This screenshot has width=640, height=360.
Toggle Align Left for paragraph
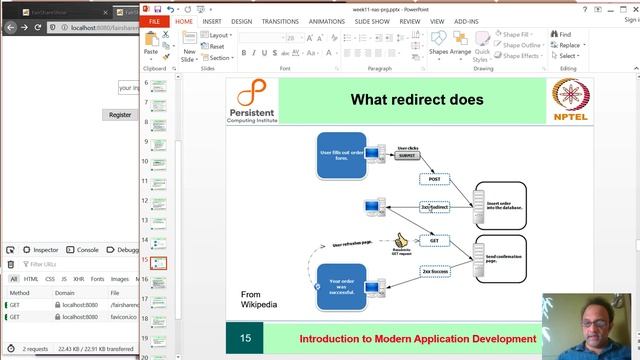(x=347, y=53)
